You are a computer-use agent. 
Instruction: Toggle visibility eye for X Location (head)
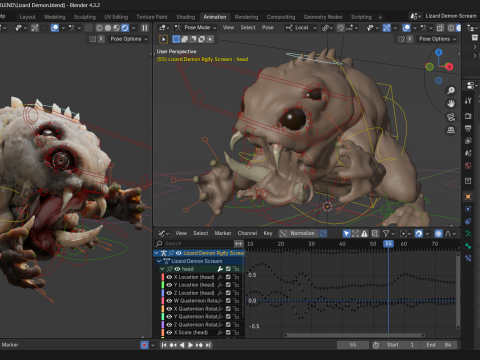[x=169, y=277]
